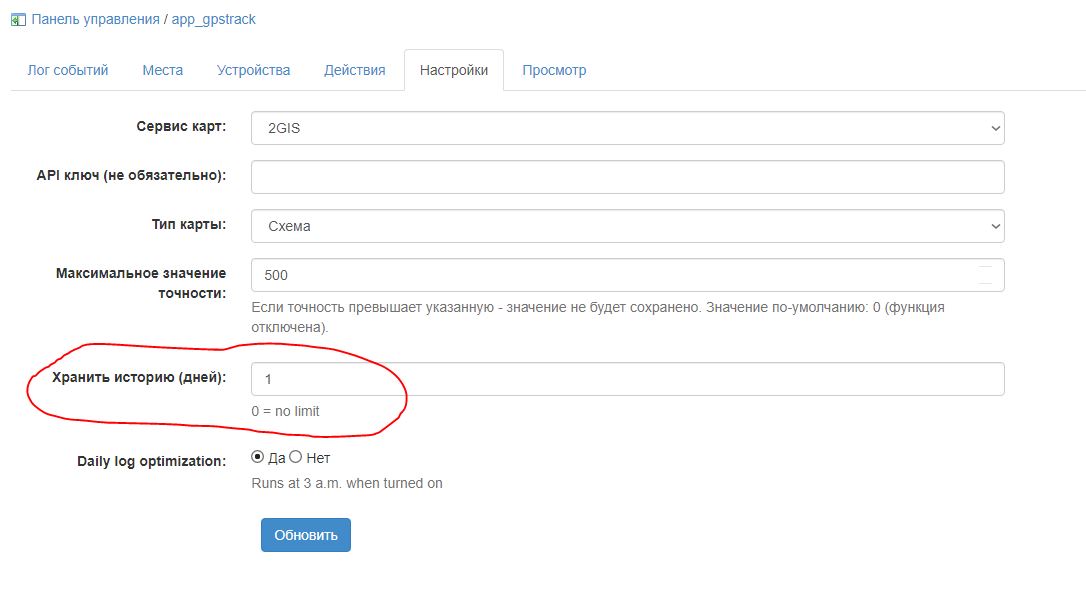Viewport: 1086px width, 600px height.
Task: Click the active Настройки tab
Action: point(454,71)
